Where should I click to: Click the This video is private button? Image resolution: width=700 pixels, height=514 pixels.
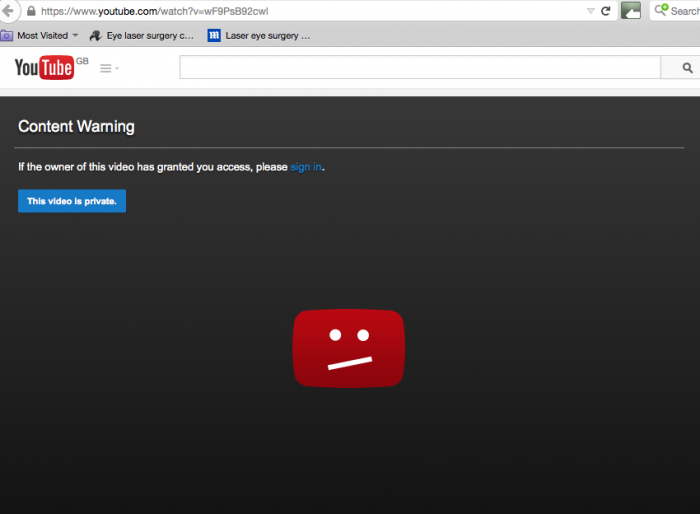pos(72,201)
